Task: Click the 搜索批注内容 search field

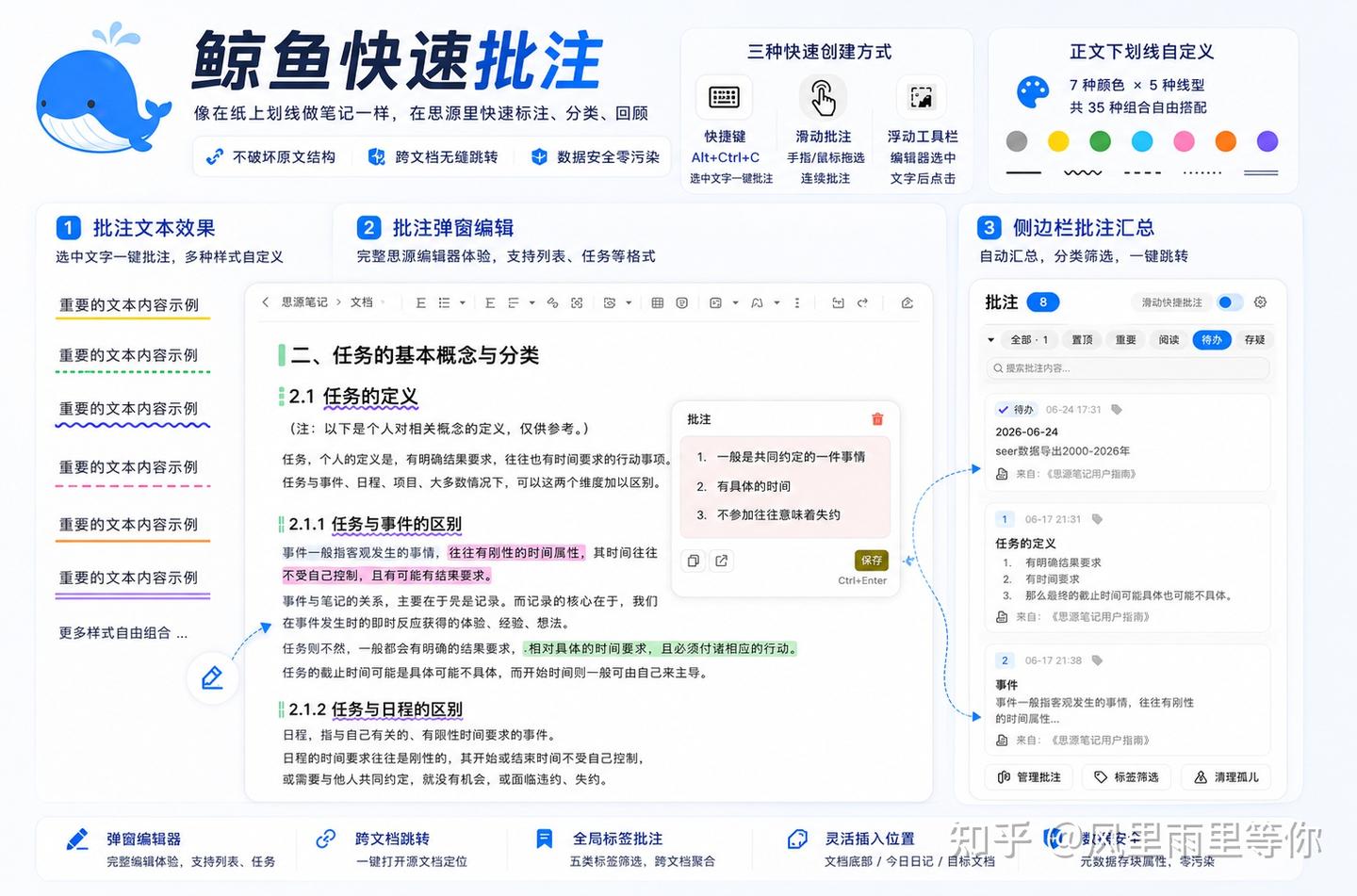Action: [1127, 368]
